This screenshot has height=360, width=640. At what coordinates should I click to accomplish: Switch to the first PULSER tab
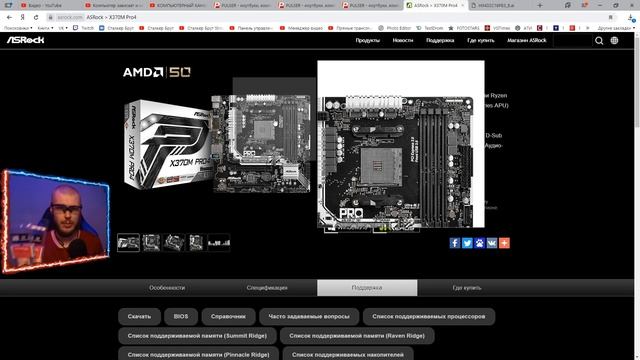tap(243, 5)
